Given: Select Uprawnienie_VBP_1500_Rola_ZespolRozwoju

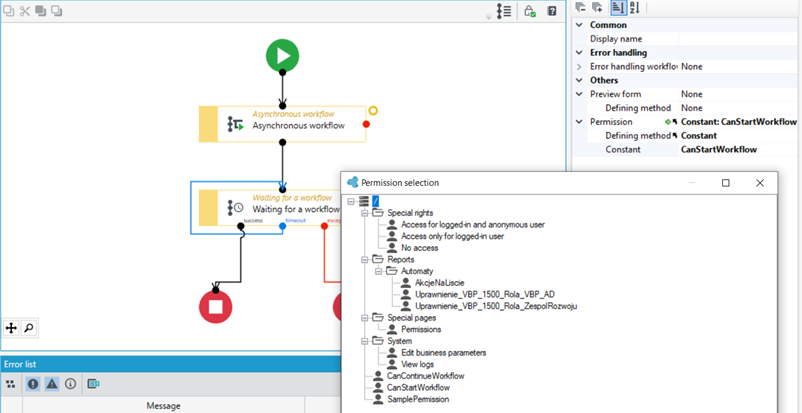Looking at the screenshot, I should click(x=496, y=306).
